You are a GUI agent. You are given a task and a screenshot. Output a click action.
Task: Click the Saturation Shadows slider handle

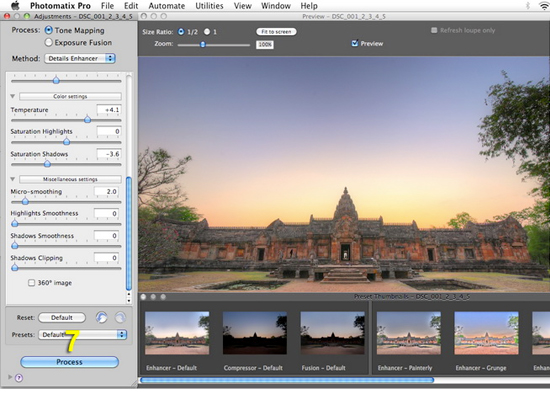tap(47, 163)
